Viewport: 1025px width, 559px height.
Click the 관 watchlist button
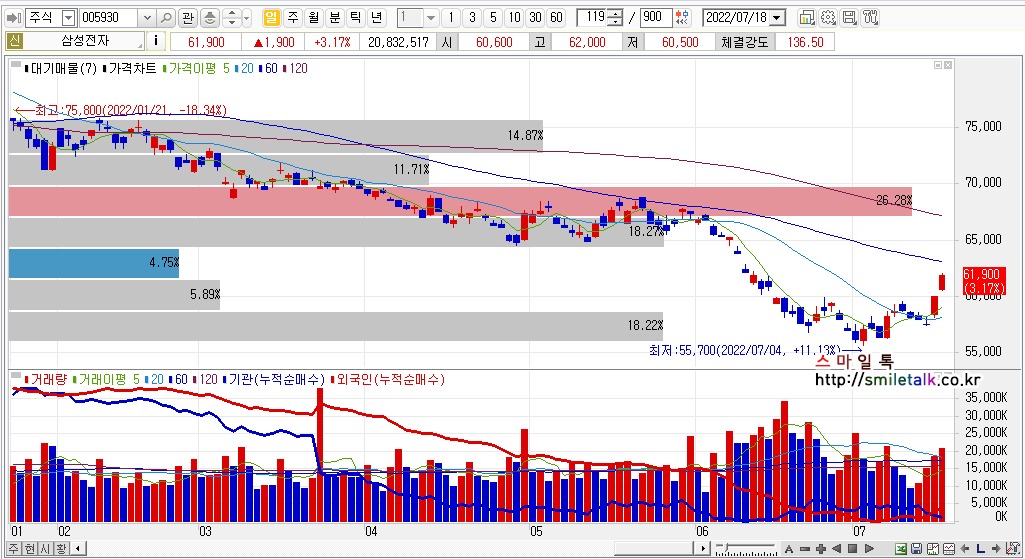pyautogui.click(x=188, y=18)
